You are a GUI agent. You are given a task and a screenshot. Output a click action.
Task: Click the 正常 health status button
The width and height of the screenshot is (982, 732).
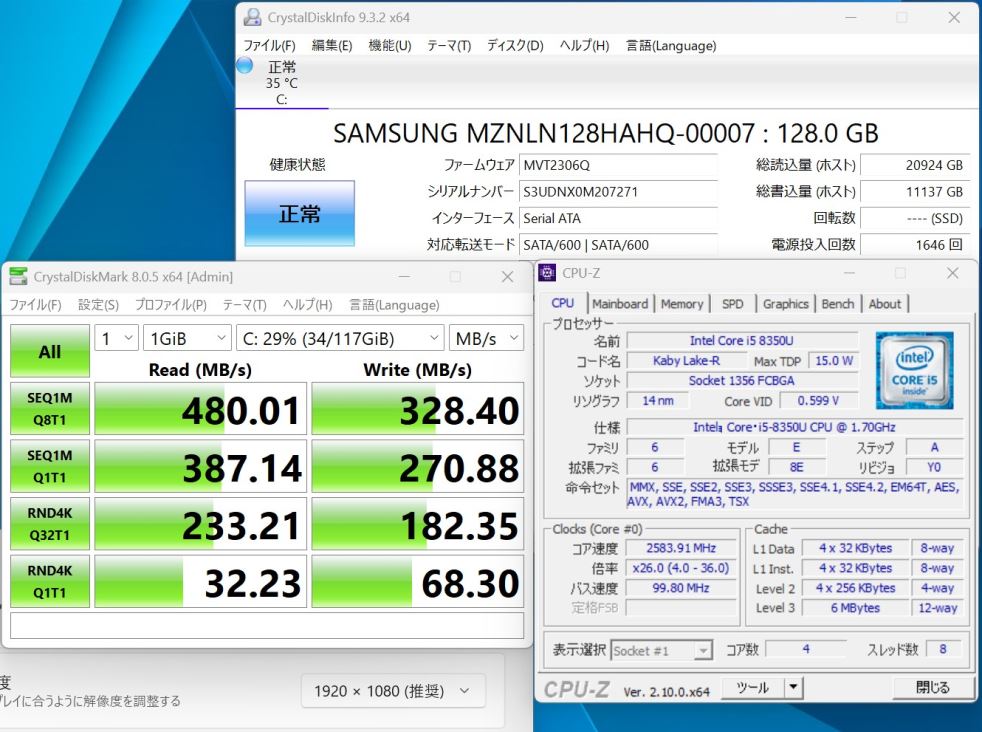(299, 214)
